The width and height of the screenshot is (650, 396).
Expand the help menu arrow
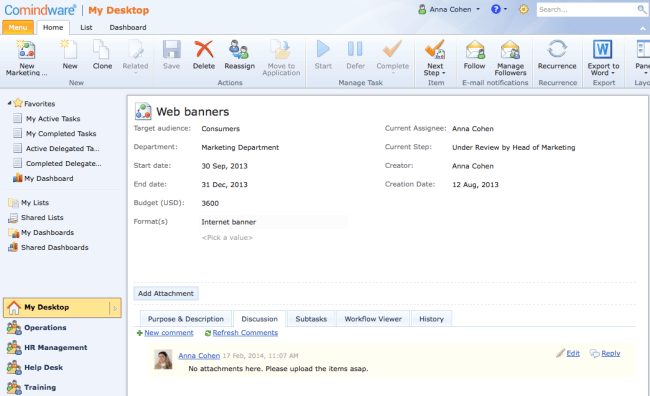(505, 9)
